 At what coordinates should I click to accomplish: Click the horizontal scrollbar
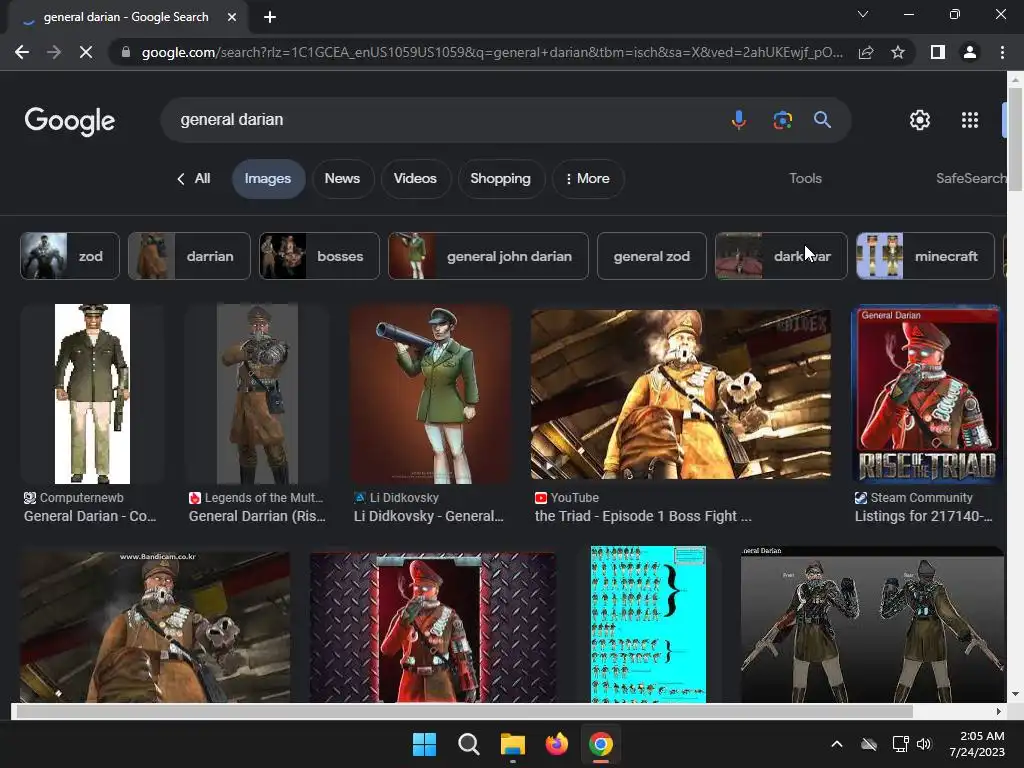tap(464, 711)
